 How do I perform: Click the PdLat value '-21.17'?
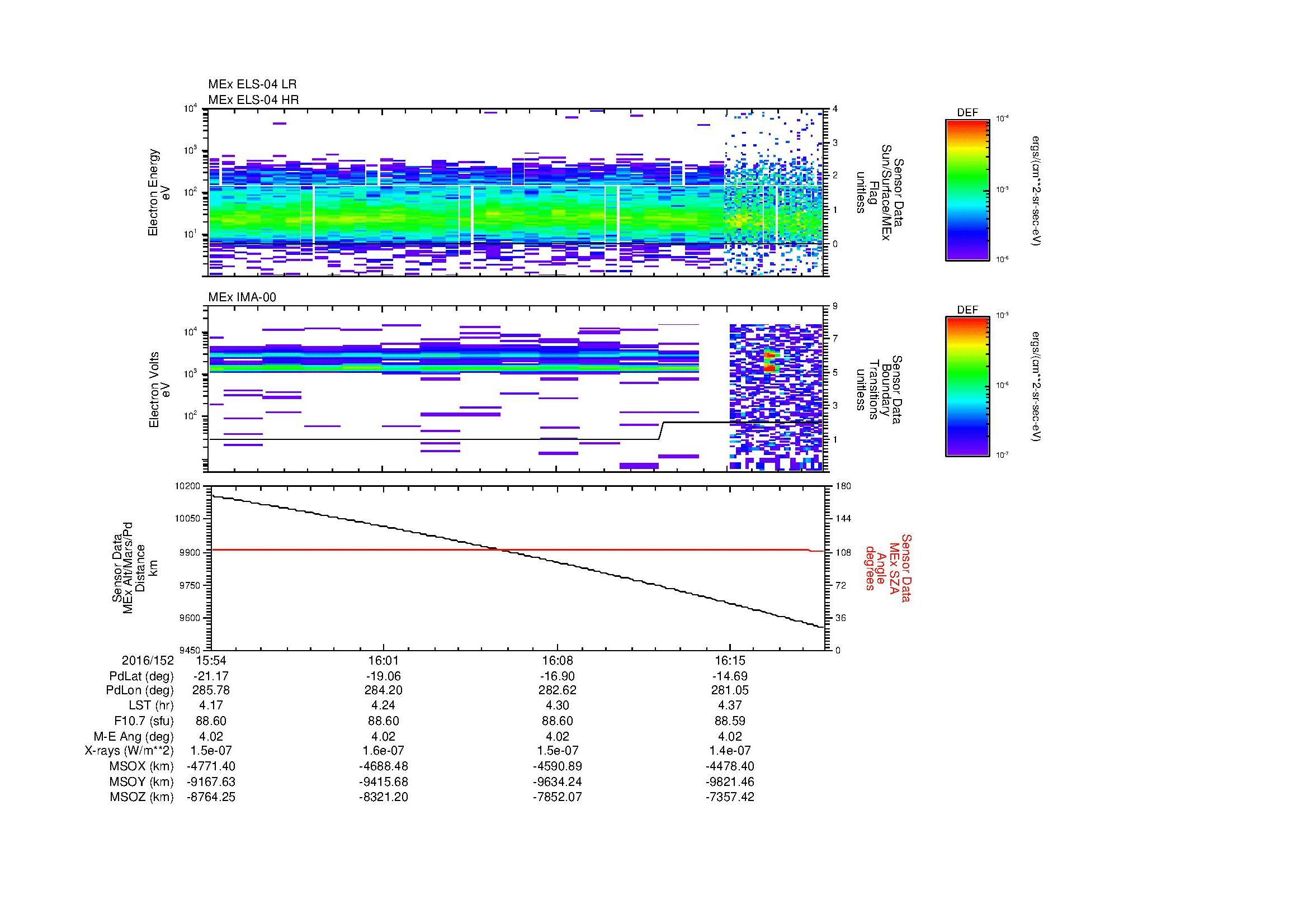(211, 676)
